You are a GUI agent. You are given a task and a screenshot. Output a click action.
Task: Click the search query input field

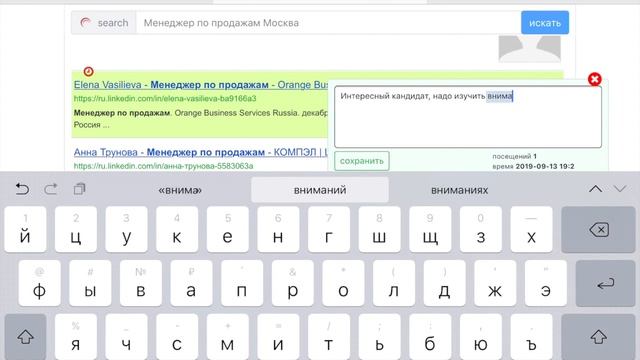328,23
